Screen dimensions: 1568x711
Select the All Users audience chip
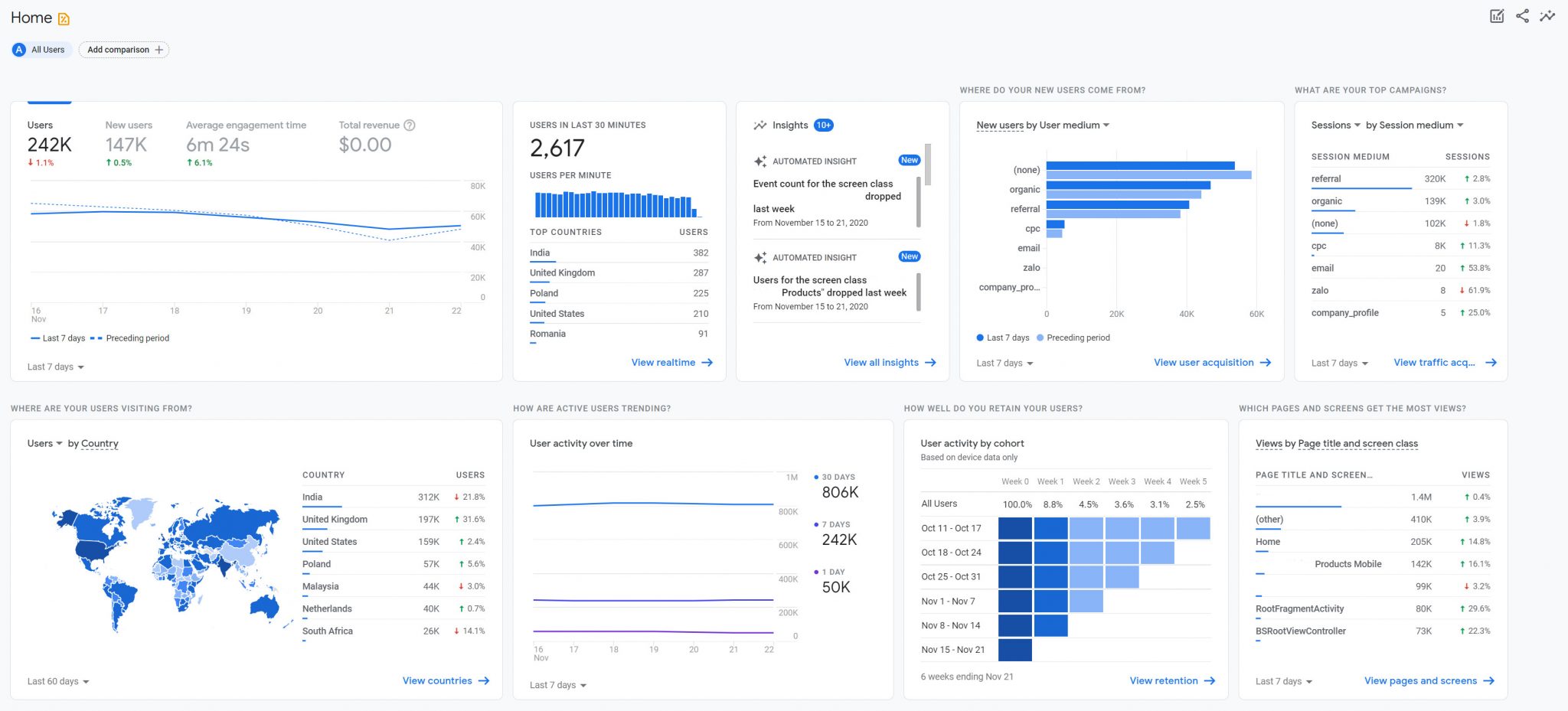pyautogui.click(x=40, y=49)
